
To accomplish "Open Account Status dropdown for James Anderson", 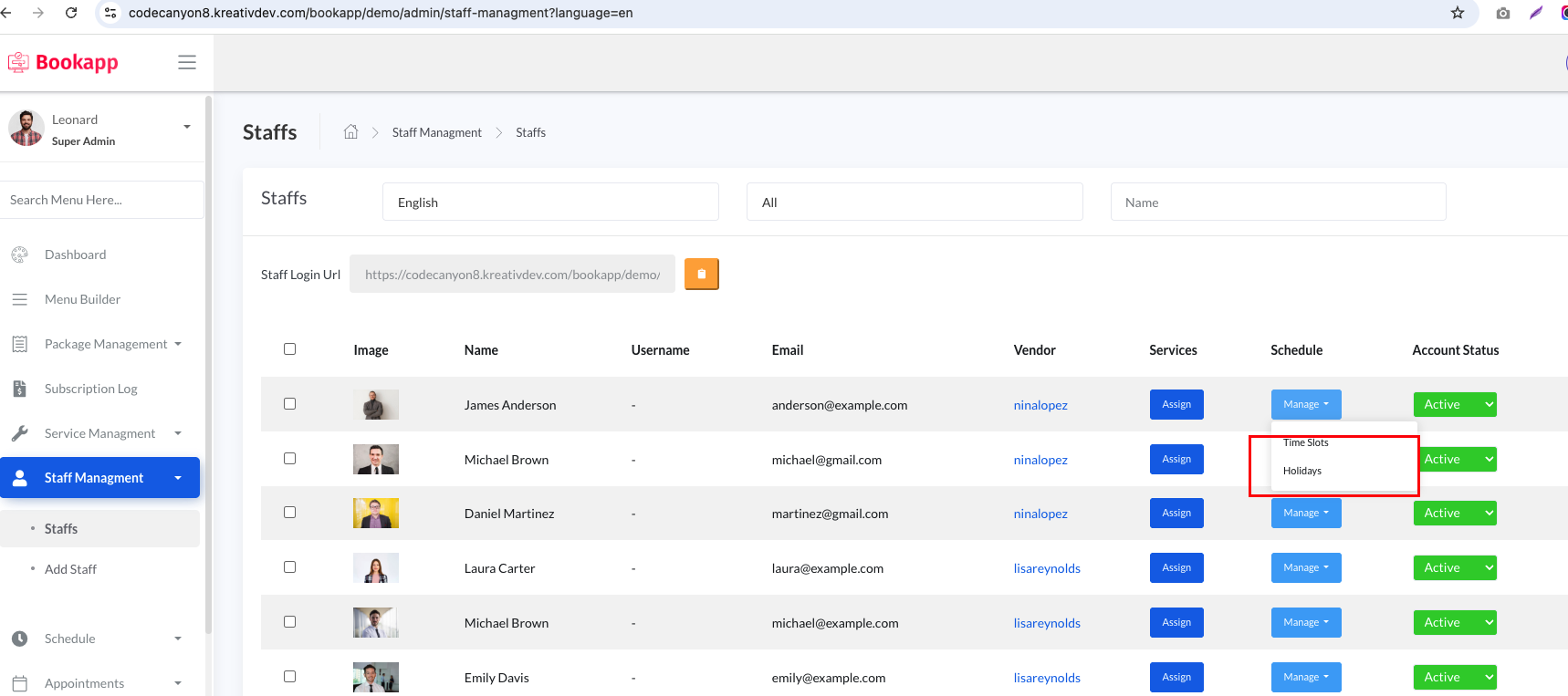I will [1455, 404].
